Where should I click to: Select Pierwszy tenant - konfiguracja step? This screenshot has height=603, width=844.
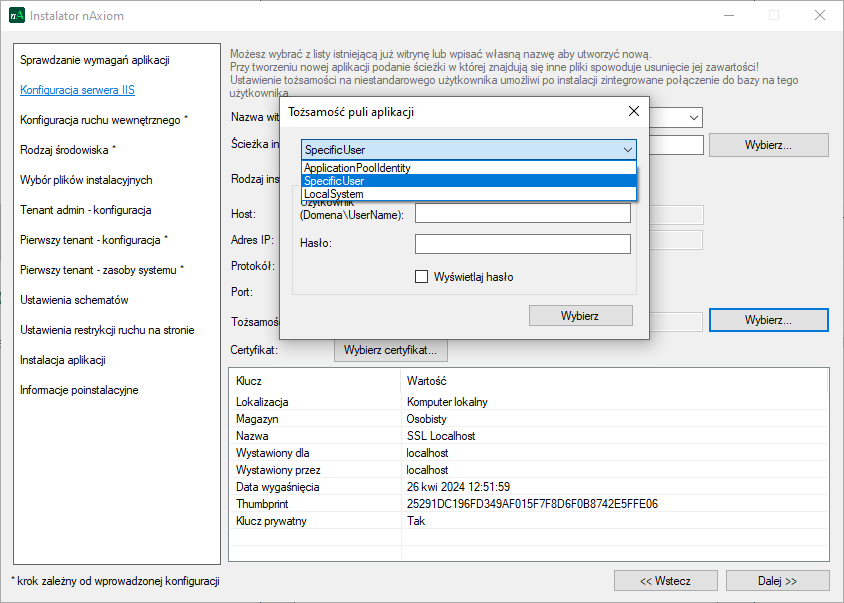(x=94, y=240)
